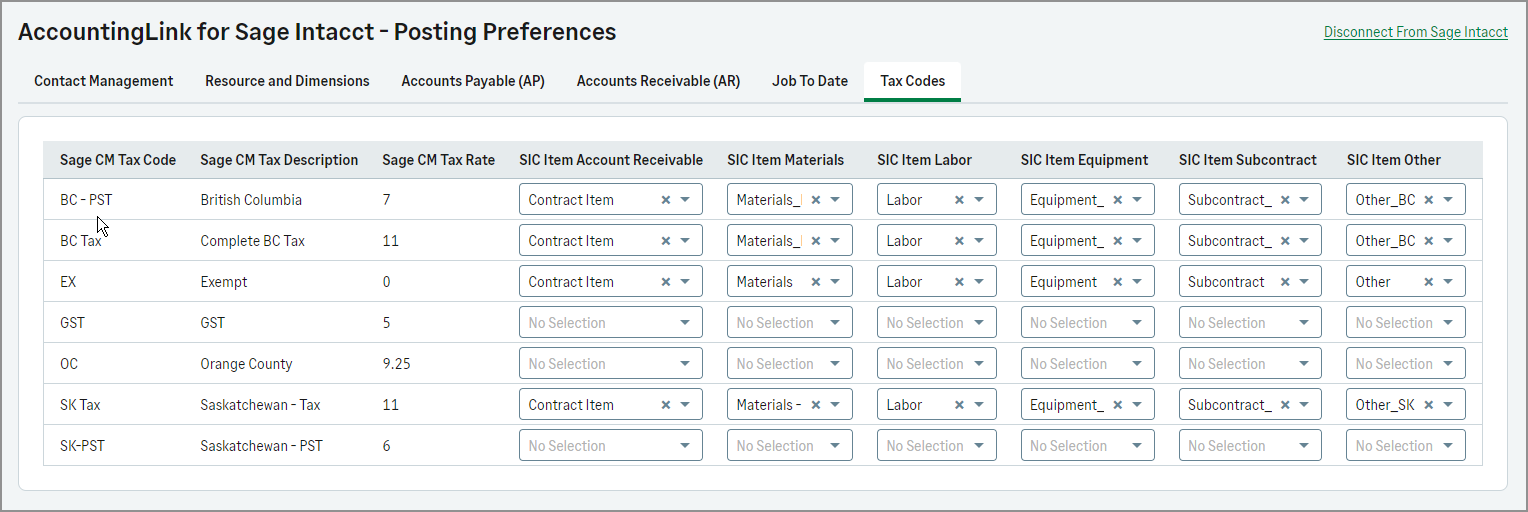Select the Orange County description cell
The height and width of the screenshot is (512, 1528).
246,364
